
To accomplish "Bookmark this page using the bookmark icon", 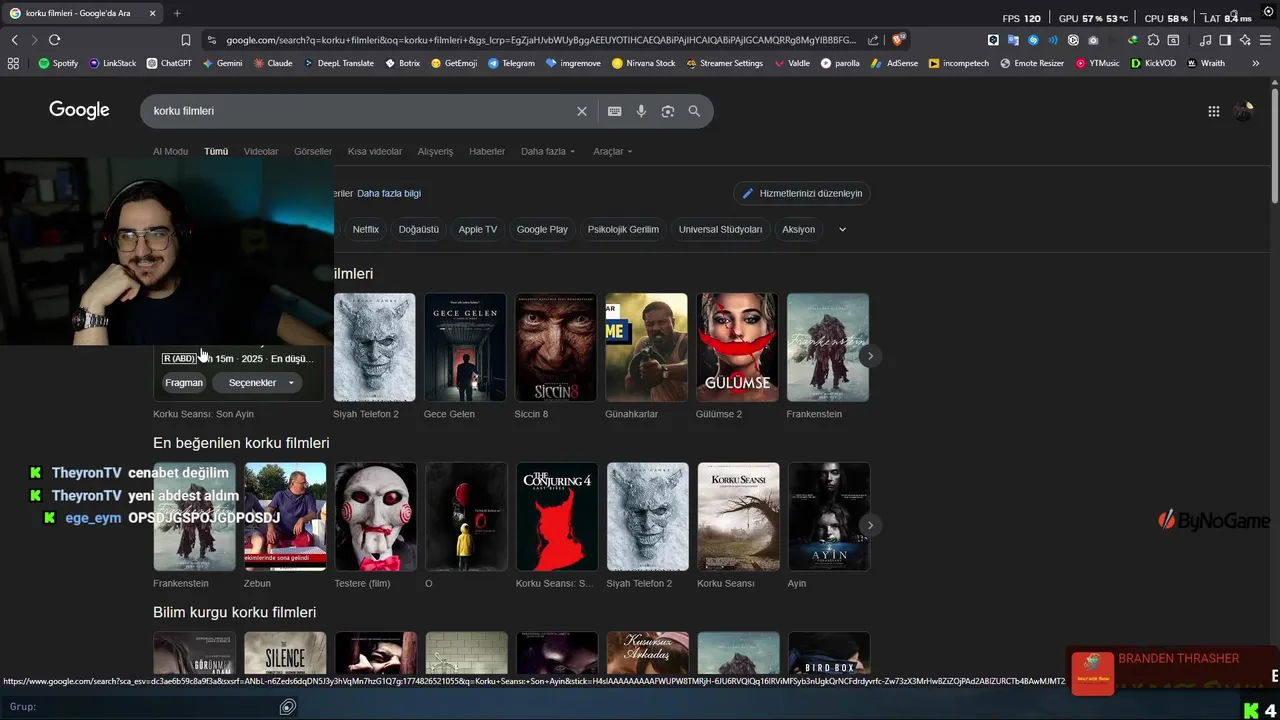I will tap(186, 40).
